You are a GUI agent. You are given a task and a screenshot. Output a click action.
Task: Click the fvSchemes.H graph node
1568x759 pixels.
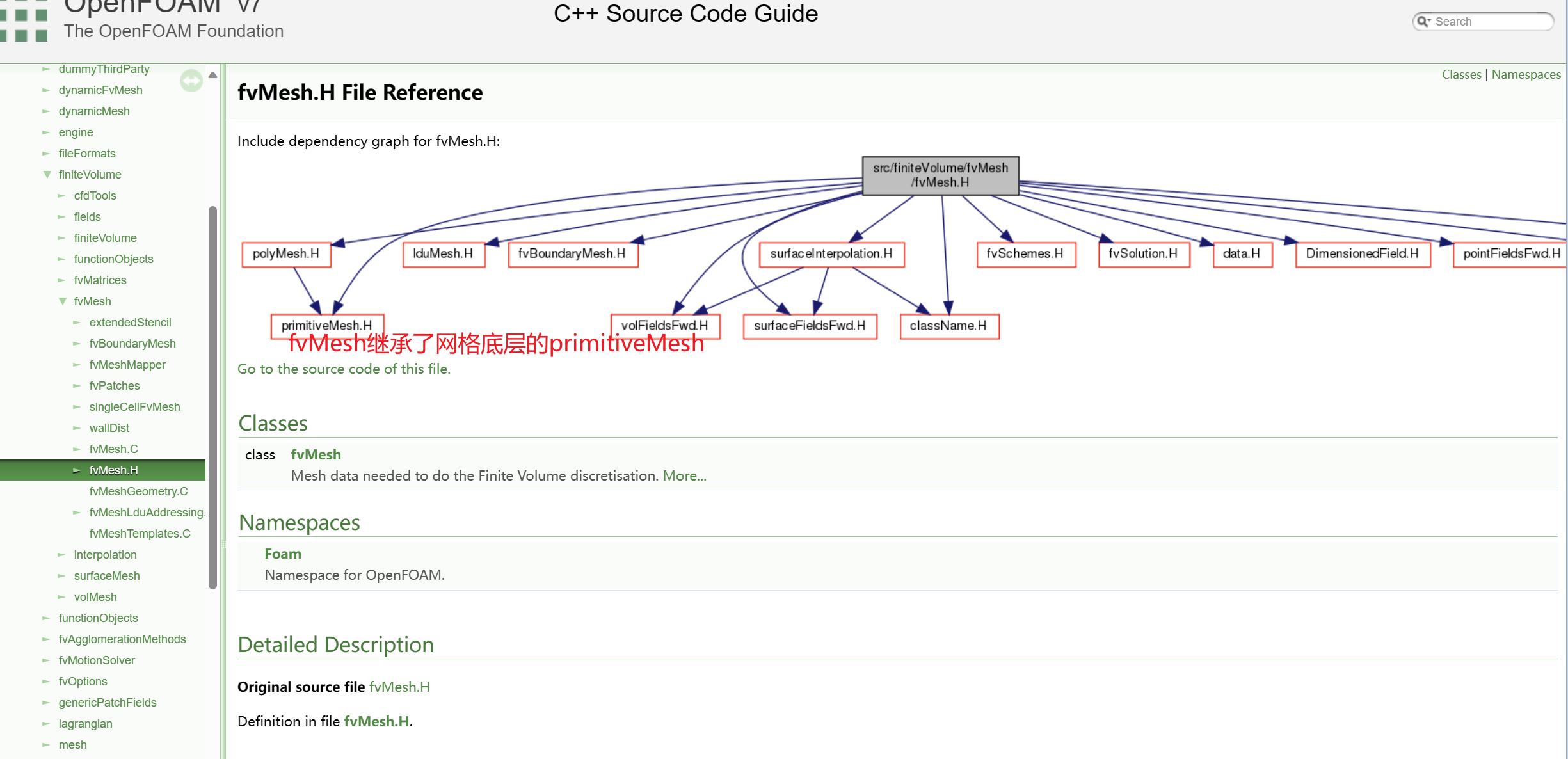[1025, 254]
